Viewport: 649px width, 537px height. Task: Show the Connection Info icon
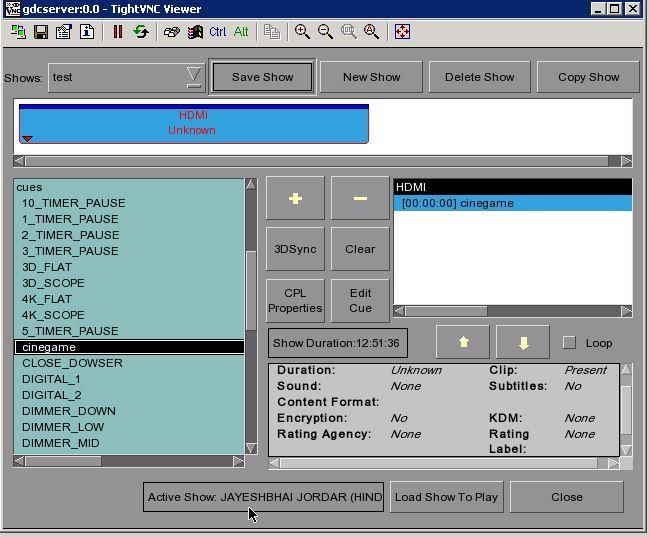[87, 32]
